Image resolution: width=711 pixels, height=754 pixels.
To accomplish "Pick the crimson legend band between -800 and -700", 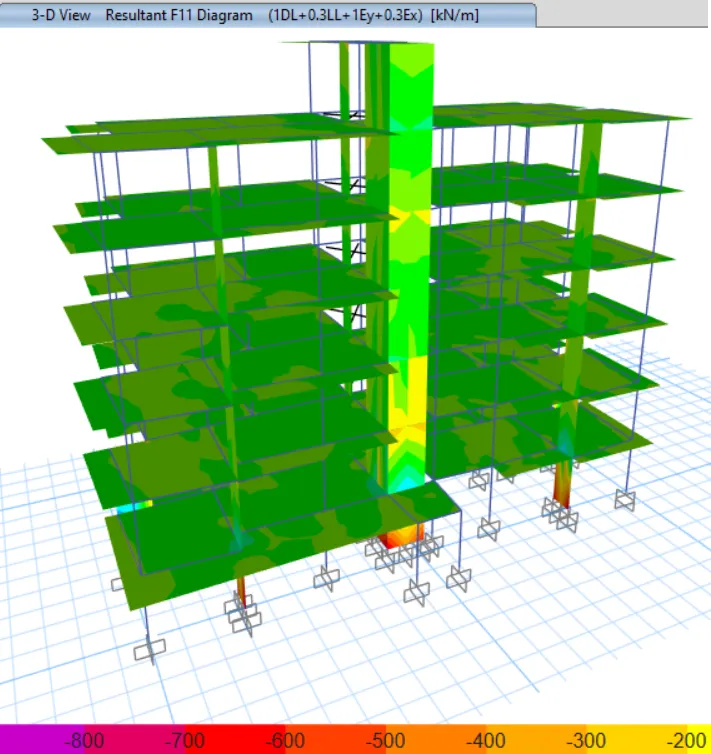I will pyautogui.click(x=135, y=740).
